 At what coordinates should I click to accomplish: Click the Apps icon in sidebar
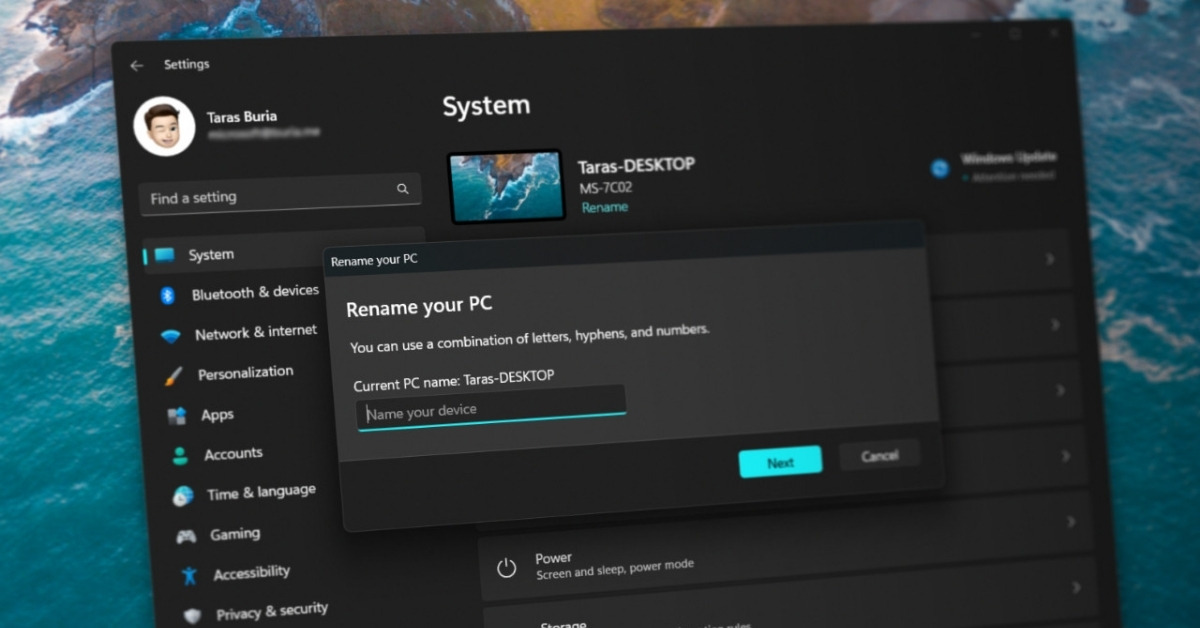click(177, 417)
